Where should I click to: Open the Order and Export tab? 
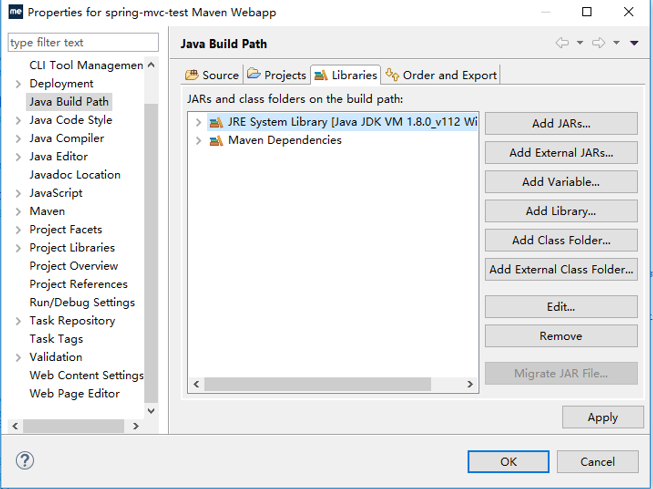[441, 75]
